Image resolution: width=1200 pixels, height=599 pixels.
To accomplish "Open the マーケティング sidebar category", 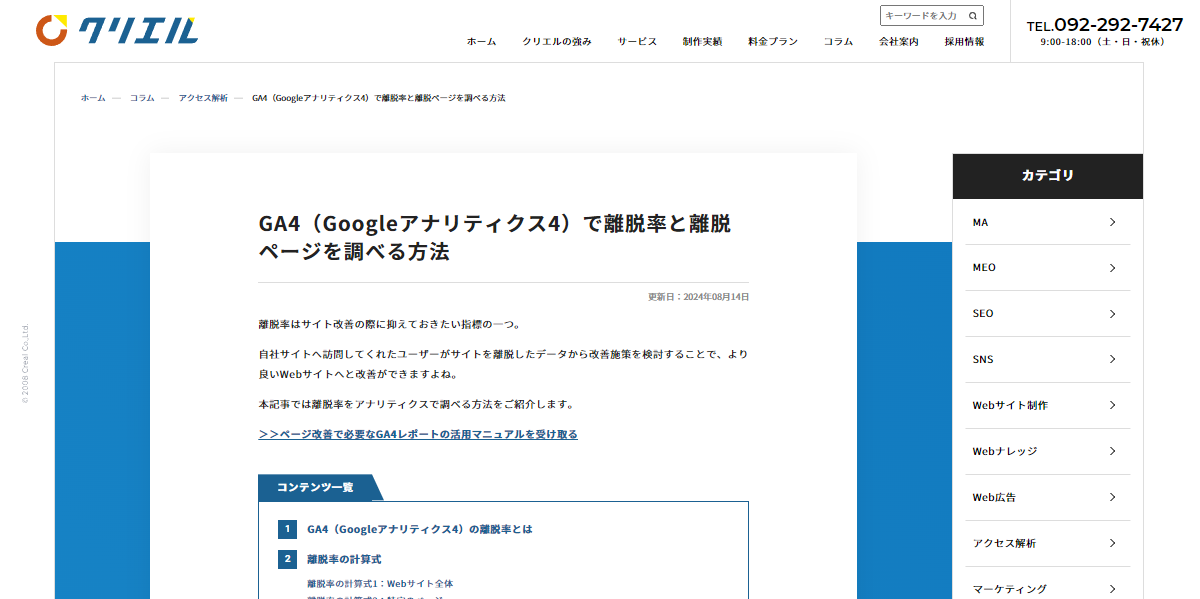I will 1047,589.
